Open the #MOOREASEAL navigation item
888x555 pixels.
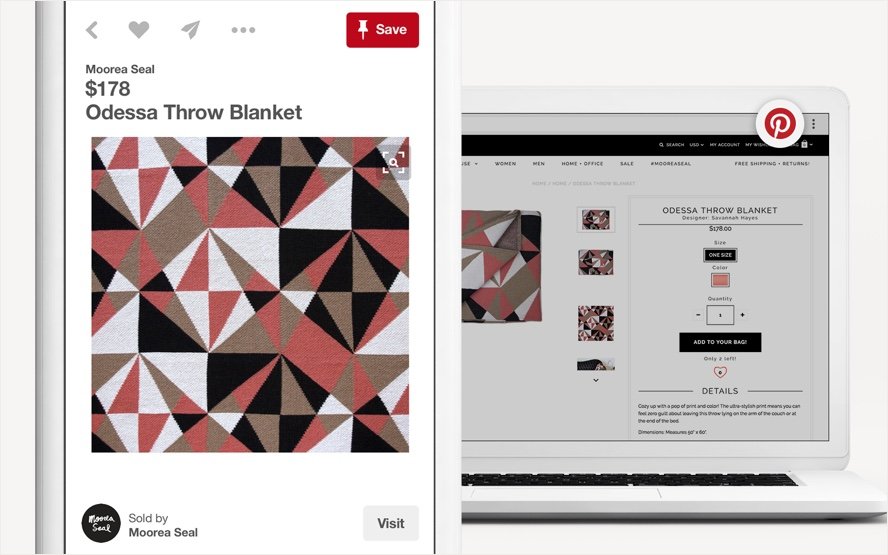tap(671, 164)
